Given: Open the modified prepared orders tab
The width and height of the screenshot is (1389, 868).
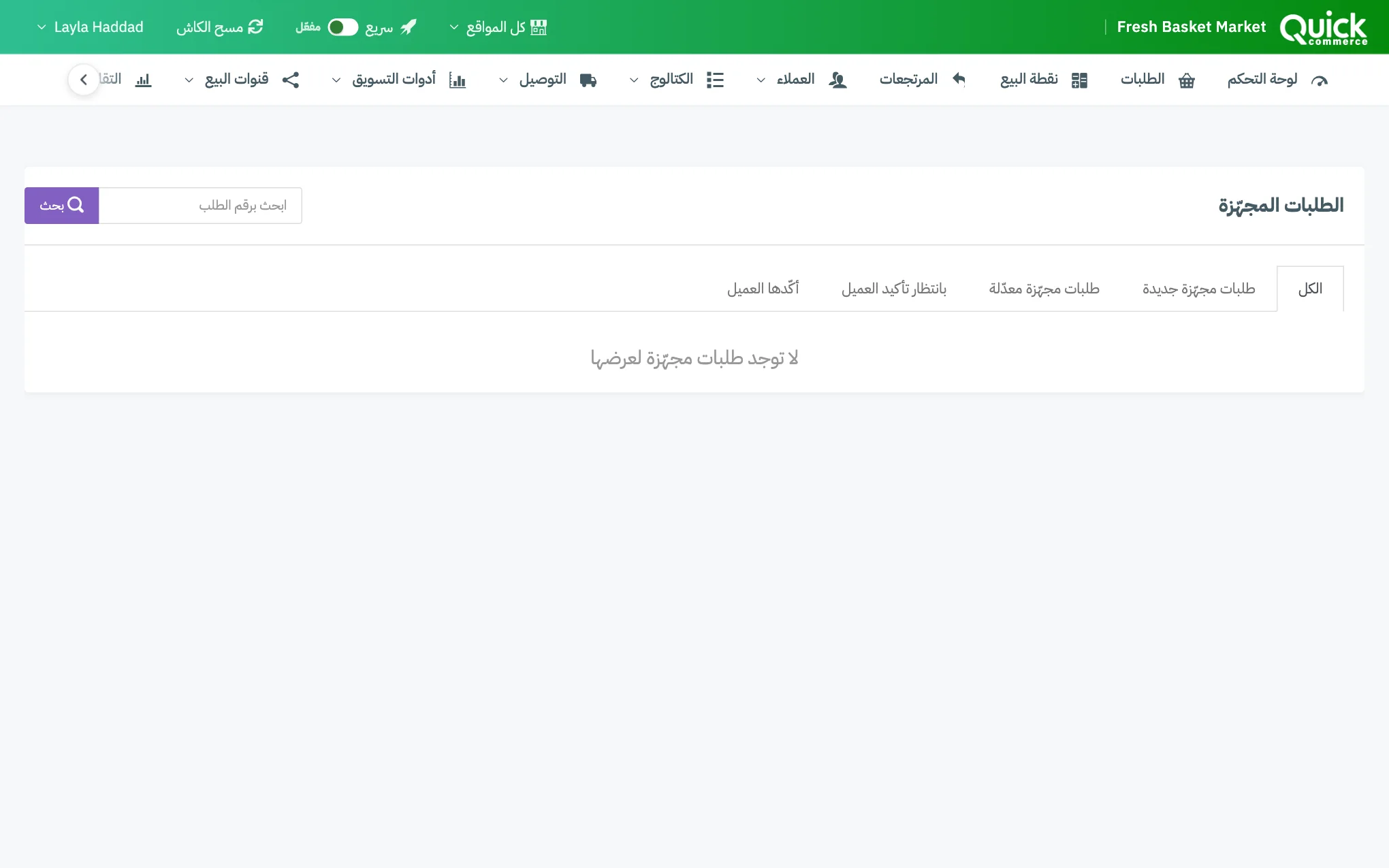Looking at the screenshot, I should pos(1044,289).
